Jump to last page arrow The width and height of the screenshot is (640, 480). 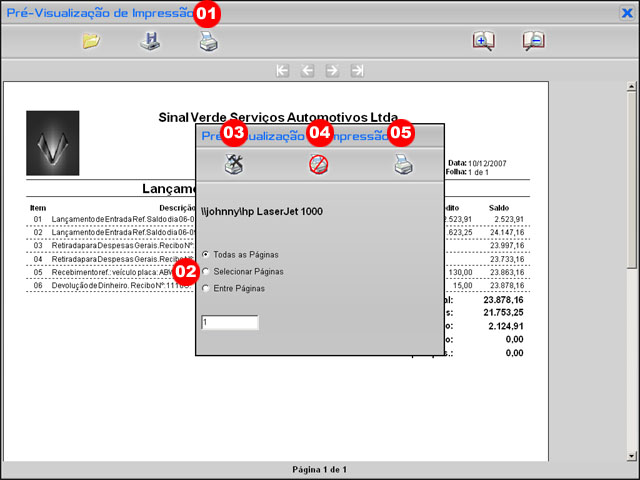[357, 71]
